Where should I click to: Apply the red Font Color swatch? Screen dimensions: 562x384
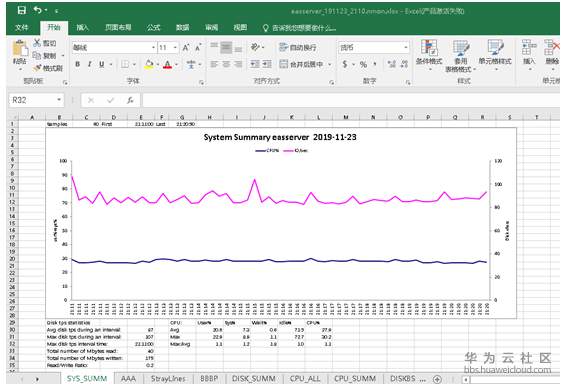pyautogui.click(x=167, y=65)
